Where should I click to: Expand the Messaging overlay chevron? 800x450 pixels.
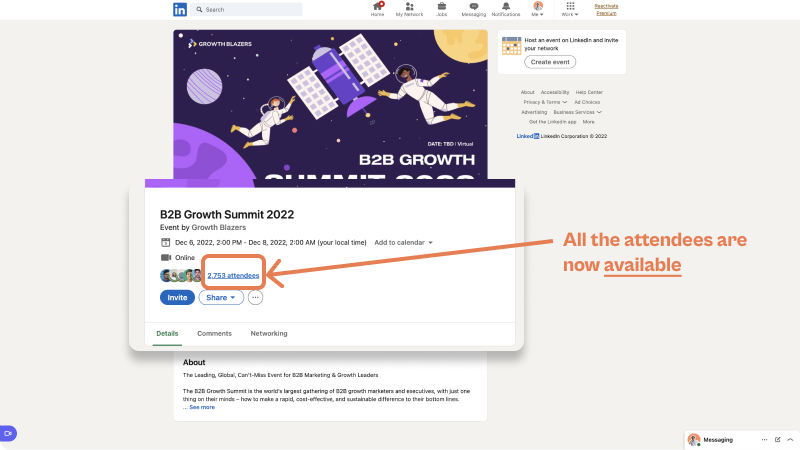(790, 440)
